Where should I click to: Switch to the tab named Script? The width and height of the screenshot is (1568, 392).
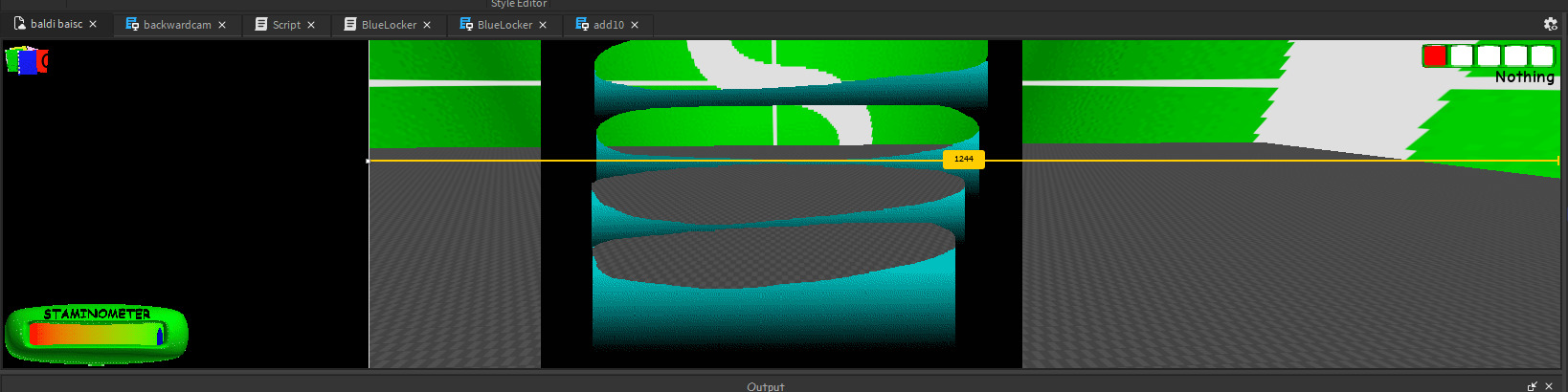click(285, 25)
